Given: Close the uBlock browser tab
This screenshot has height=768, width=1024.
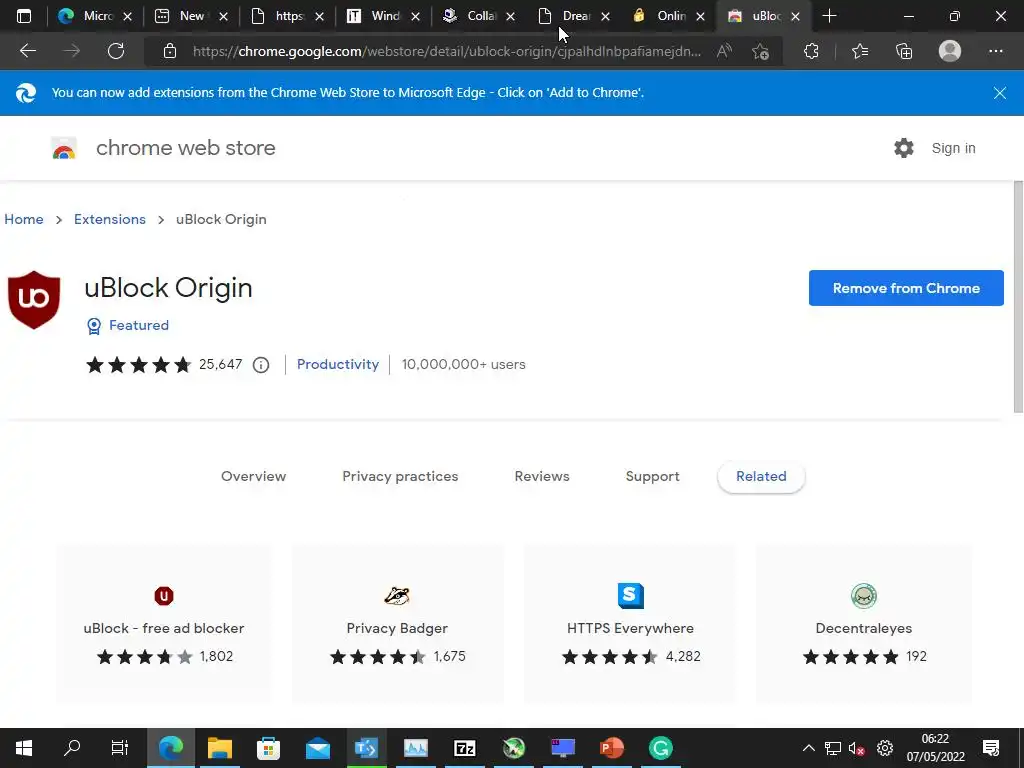Looking at the screenshot, I should click(x=795, y=16).
